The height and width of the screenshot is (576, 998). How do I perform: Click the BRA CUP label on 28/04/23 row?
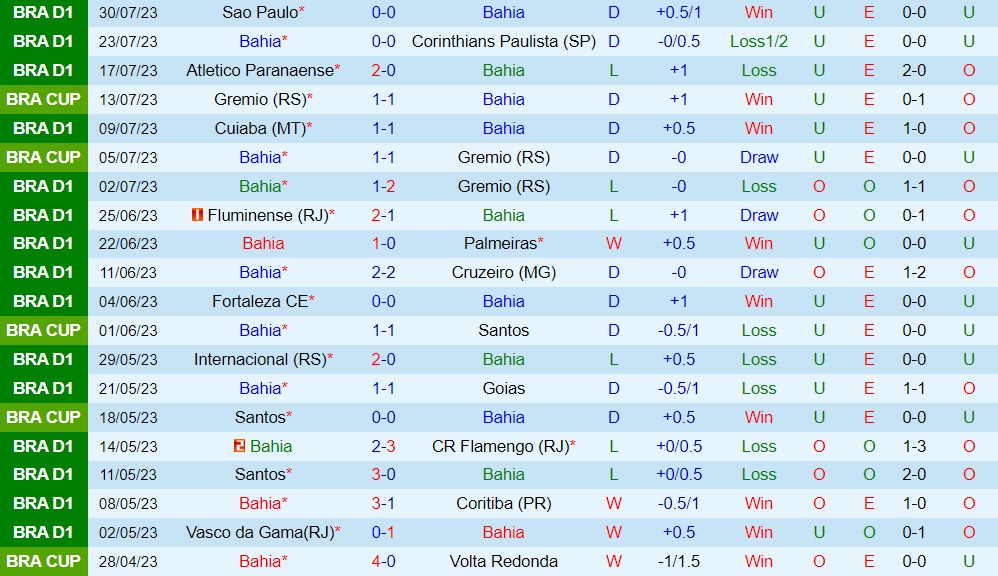click(x=44, y=561)
